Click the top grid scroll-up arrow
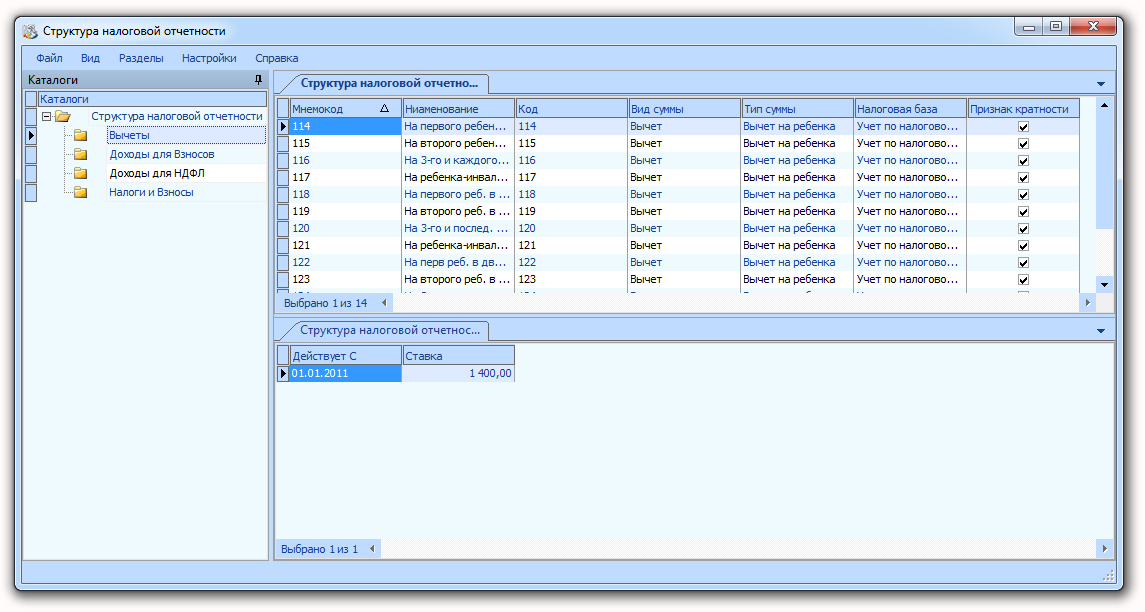This screenshot has height=612, width=1145. [1104, 105]
